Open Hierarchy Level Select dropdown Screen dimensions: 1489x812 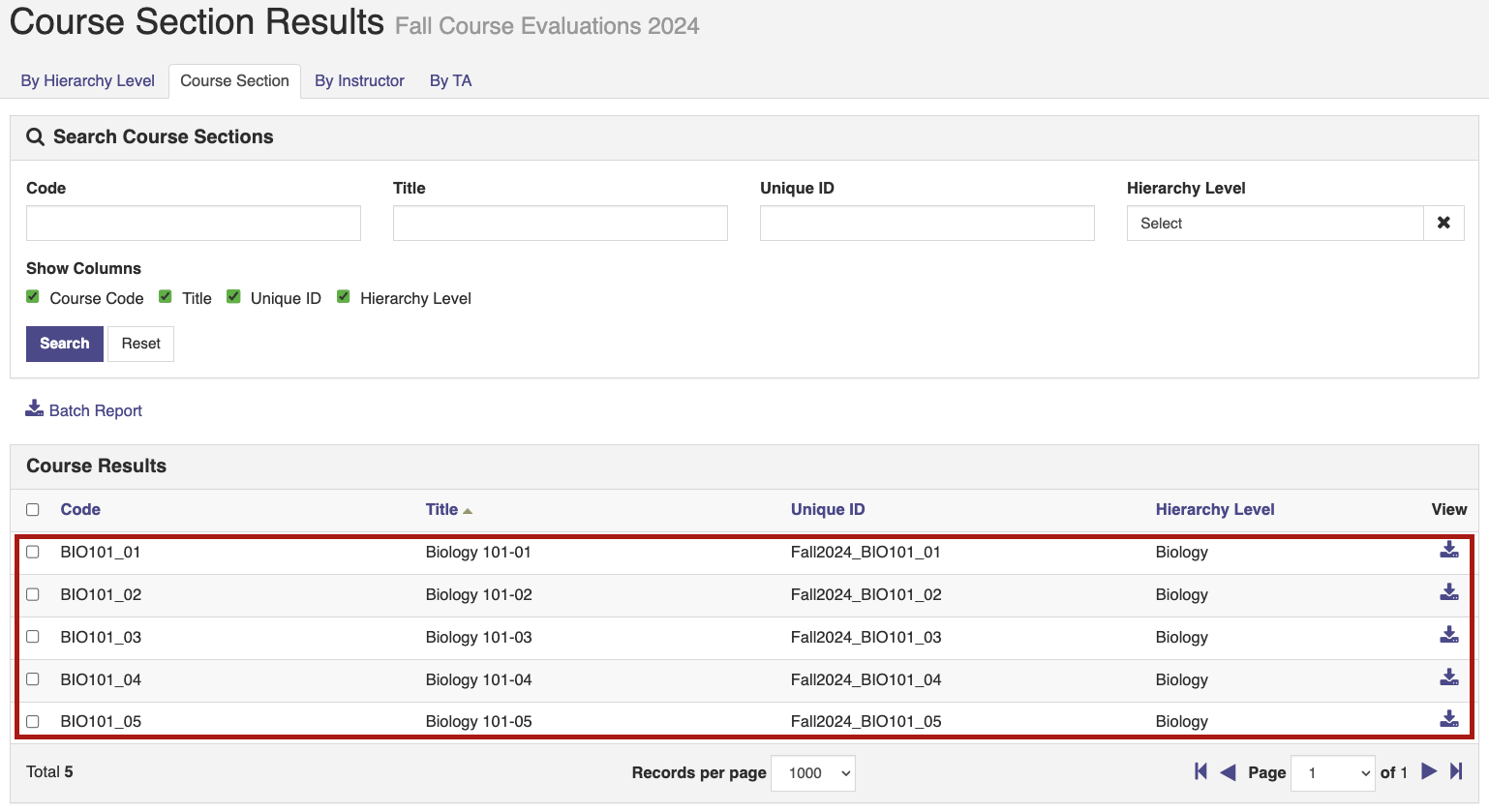tap(1275, 223)
